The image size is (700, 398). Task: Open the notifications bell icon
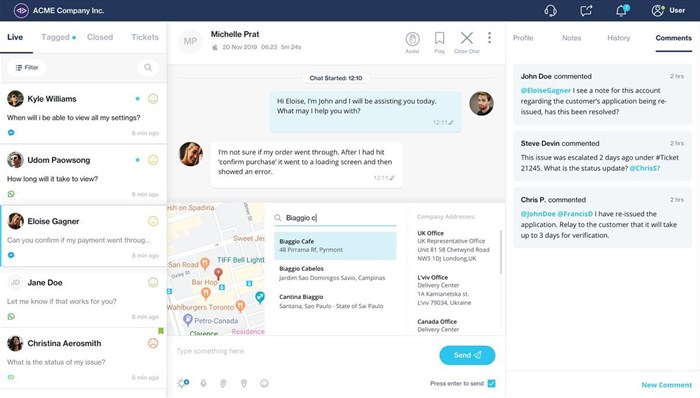tap(622, 10)
